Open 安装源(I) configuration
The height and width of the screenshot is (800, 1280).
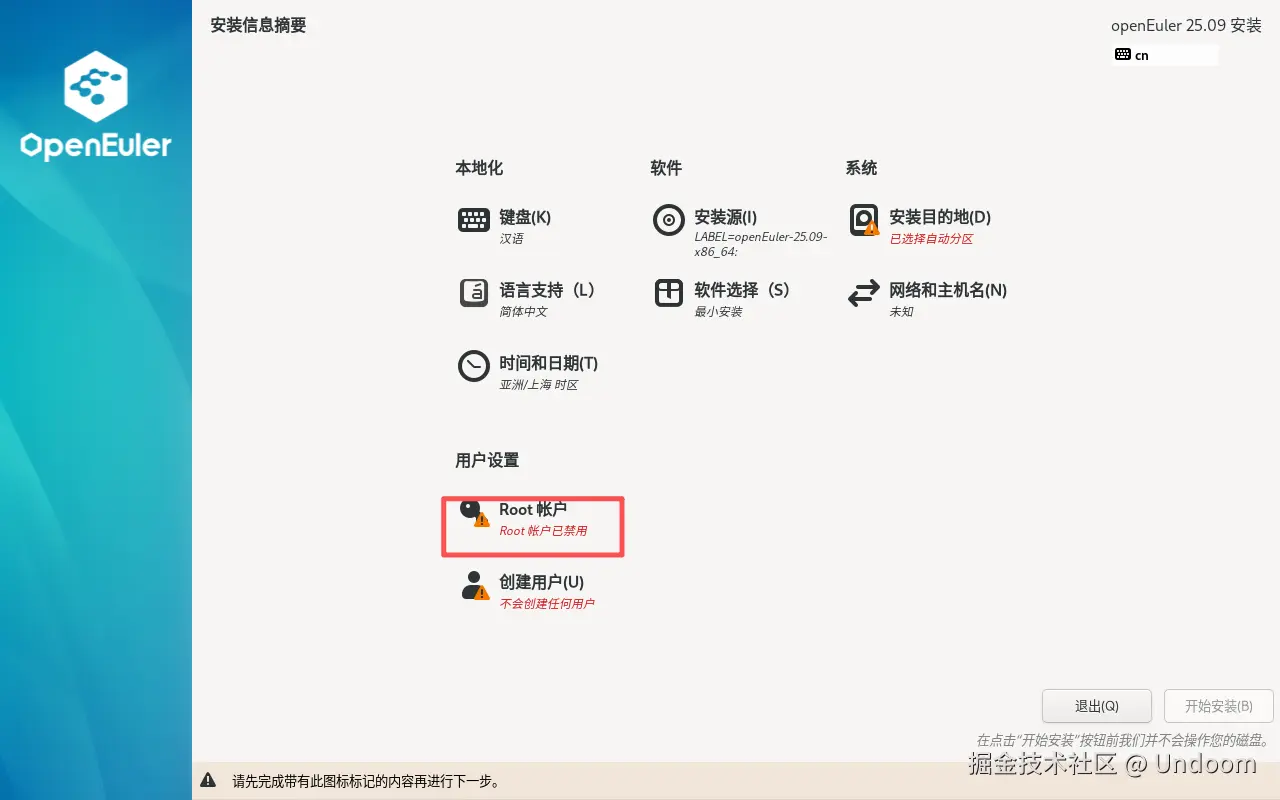[726, 217]
